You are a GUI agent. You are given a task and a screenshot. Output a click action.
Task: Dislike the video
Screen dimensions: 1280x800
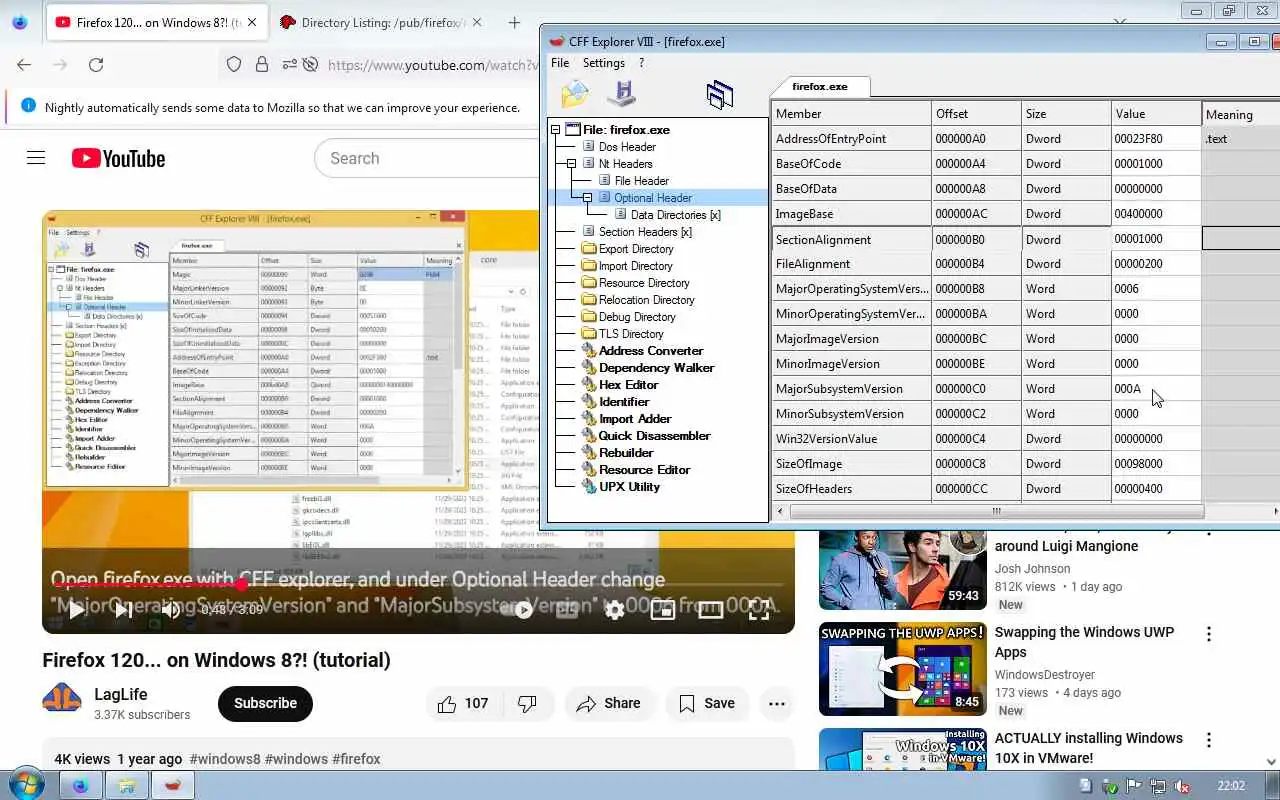(528, 703)
